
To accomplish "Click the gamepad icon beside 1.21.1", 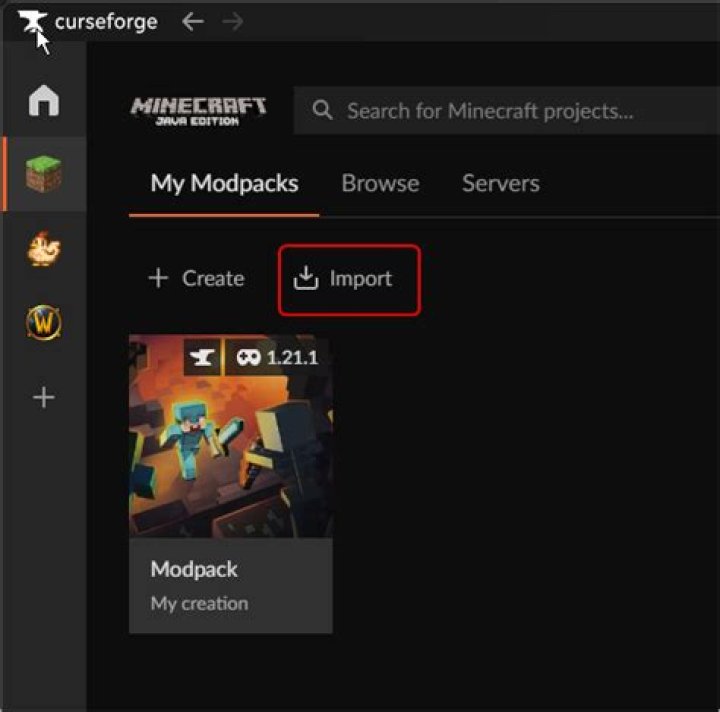I will click(x=249, y=357).
